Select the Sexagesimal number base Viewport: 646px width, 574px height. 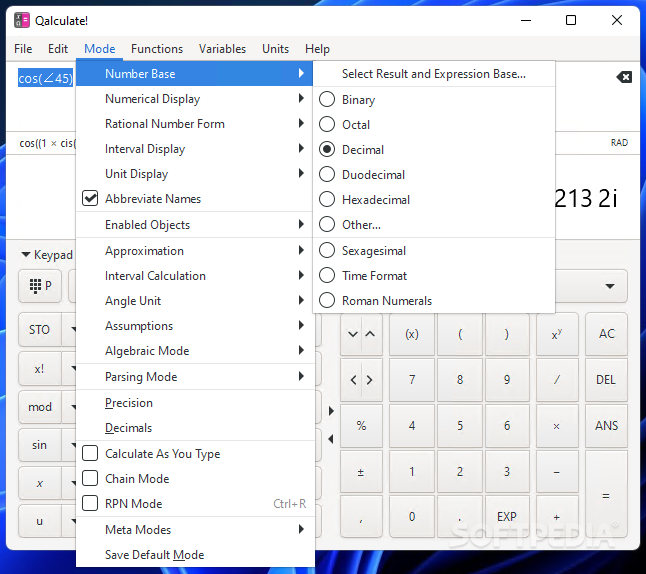coord(434,251)
